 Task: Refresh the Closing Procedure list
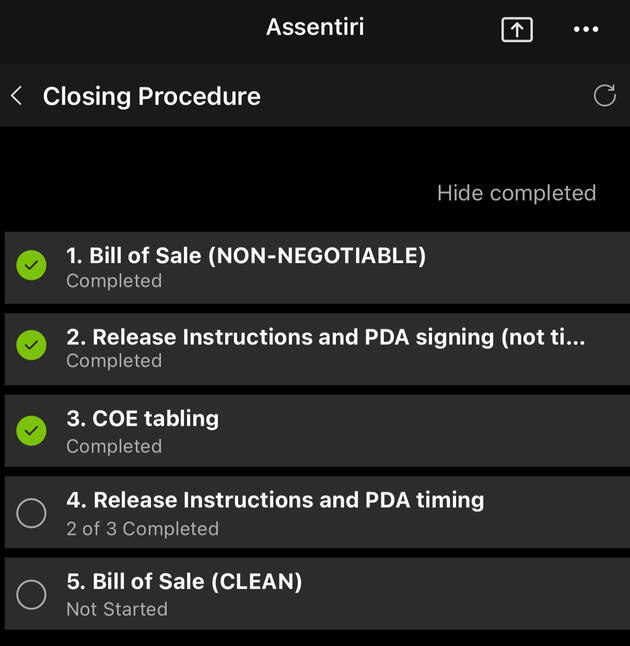point(604,96)
